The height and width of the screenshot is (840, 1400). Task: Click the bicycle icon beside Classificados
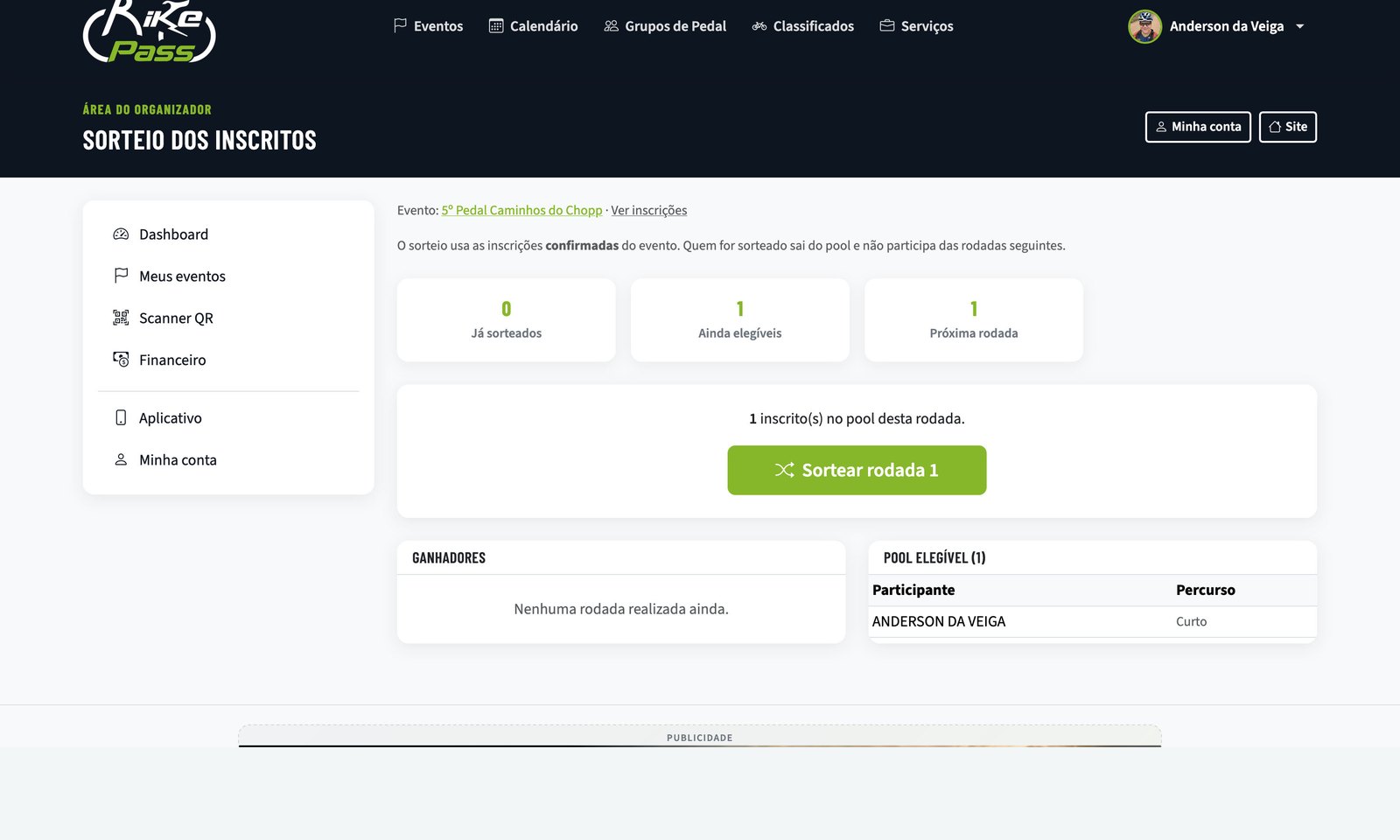pos(759,26)
